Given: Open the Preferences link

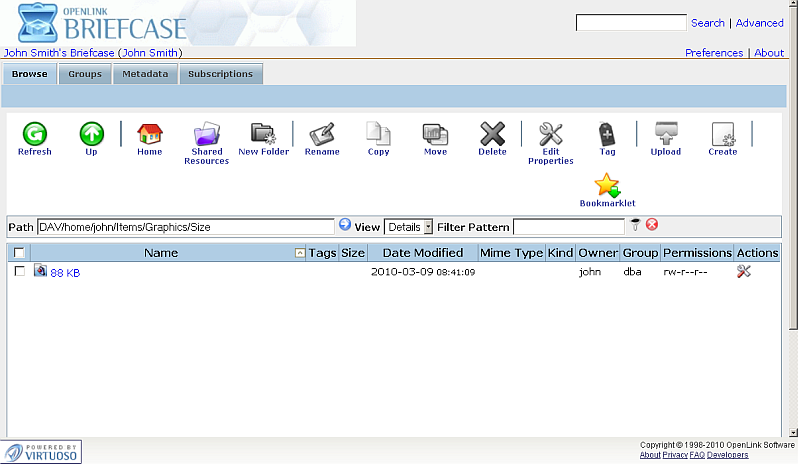Looking at the screenshot, I should 714,53.
